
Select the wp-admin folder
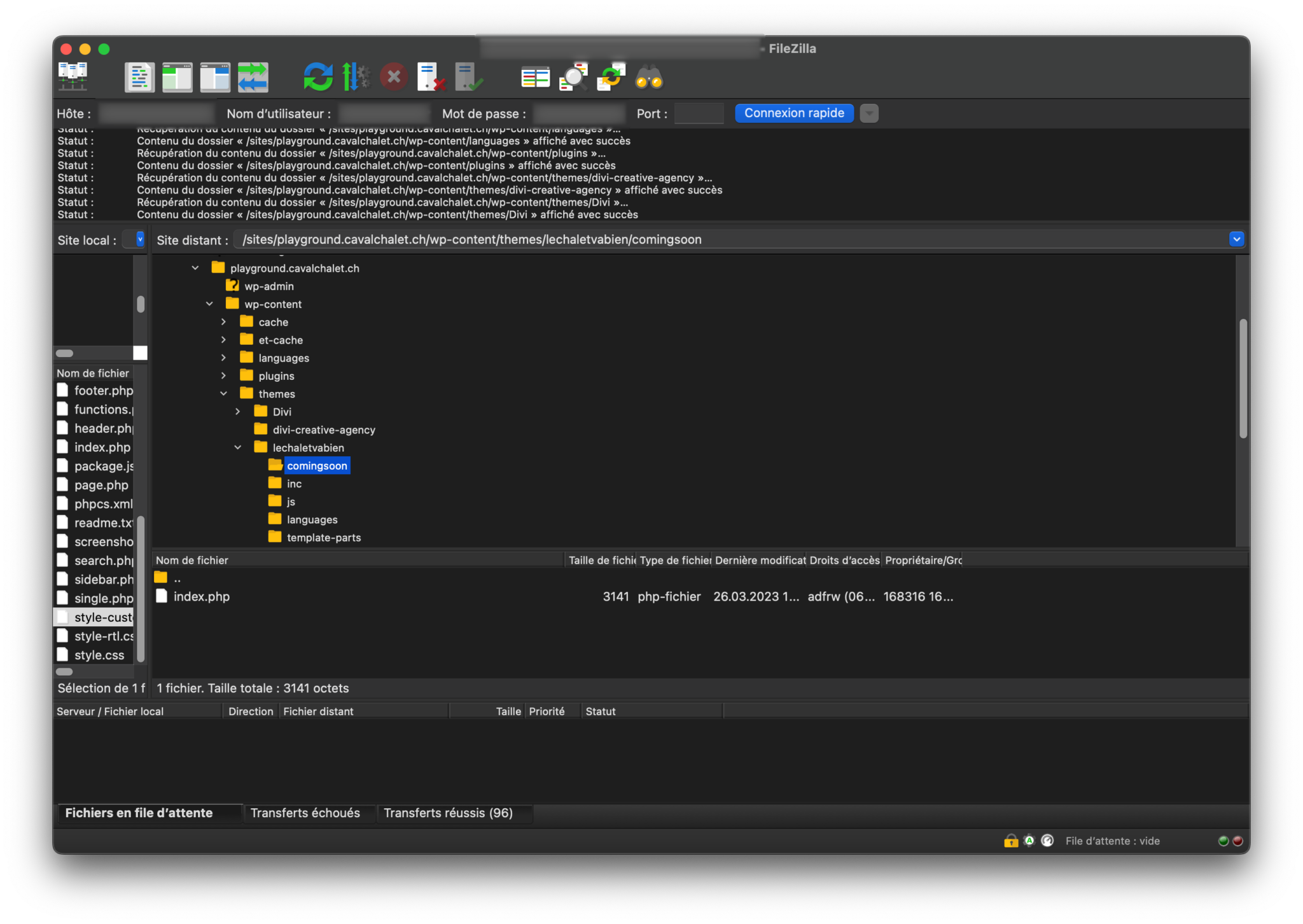coord(269,286)
